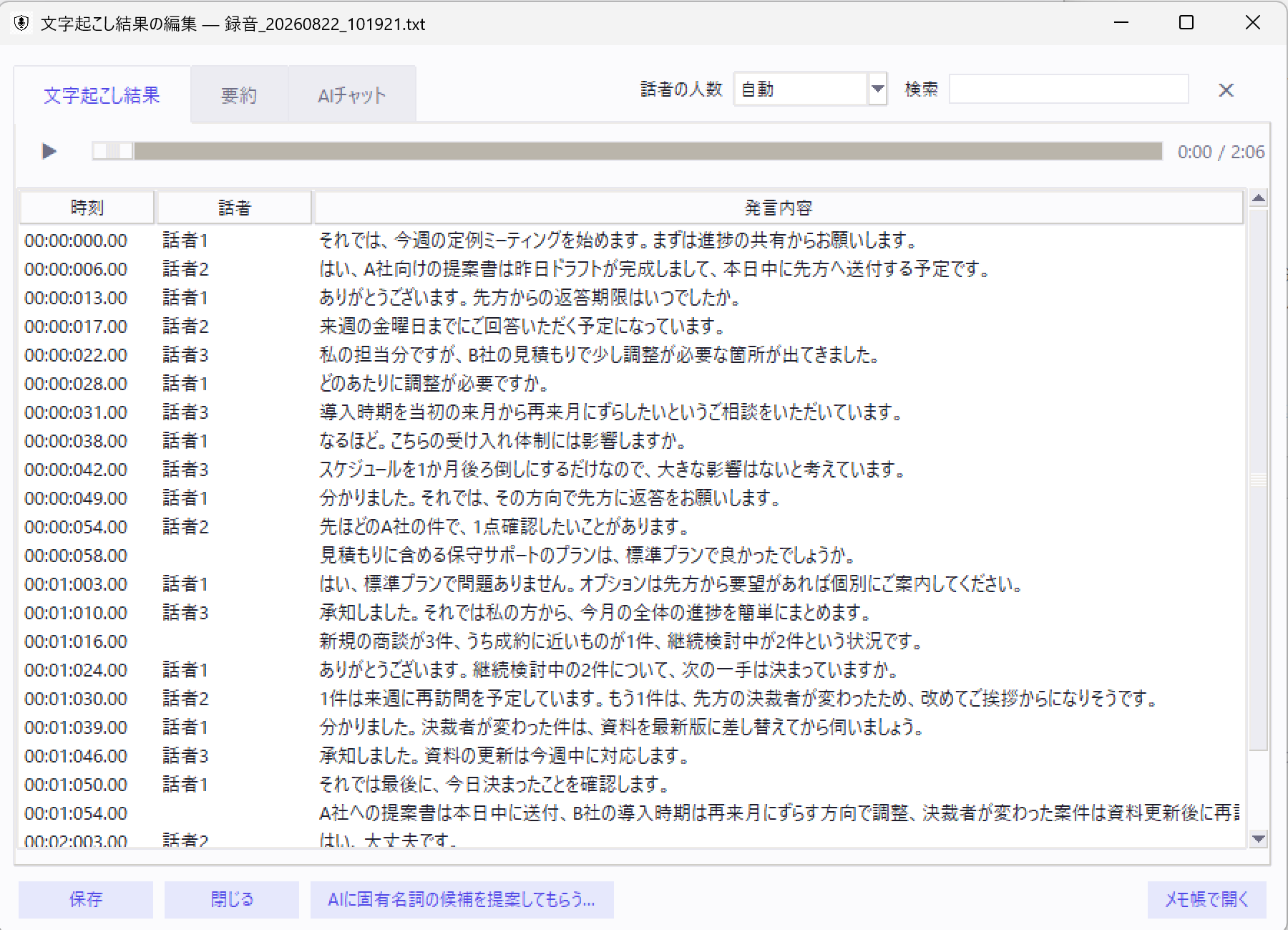Switch to the 文字起こし結果 tab
This screenshot has width=1288, height=930.
pyautogui.click(x=102, y=95)
